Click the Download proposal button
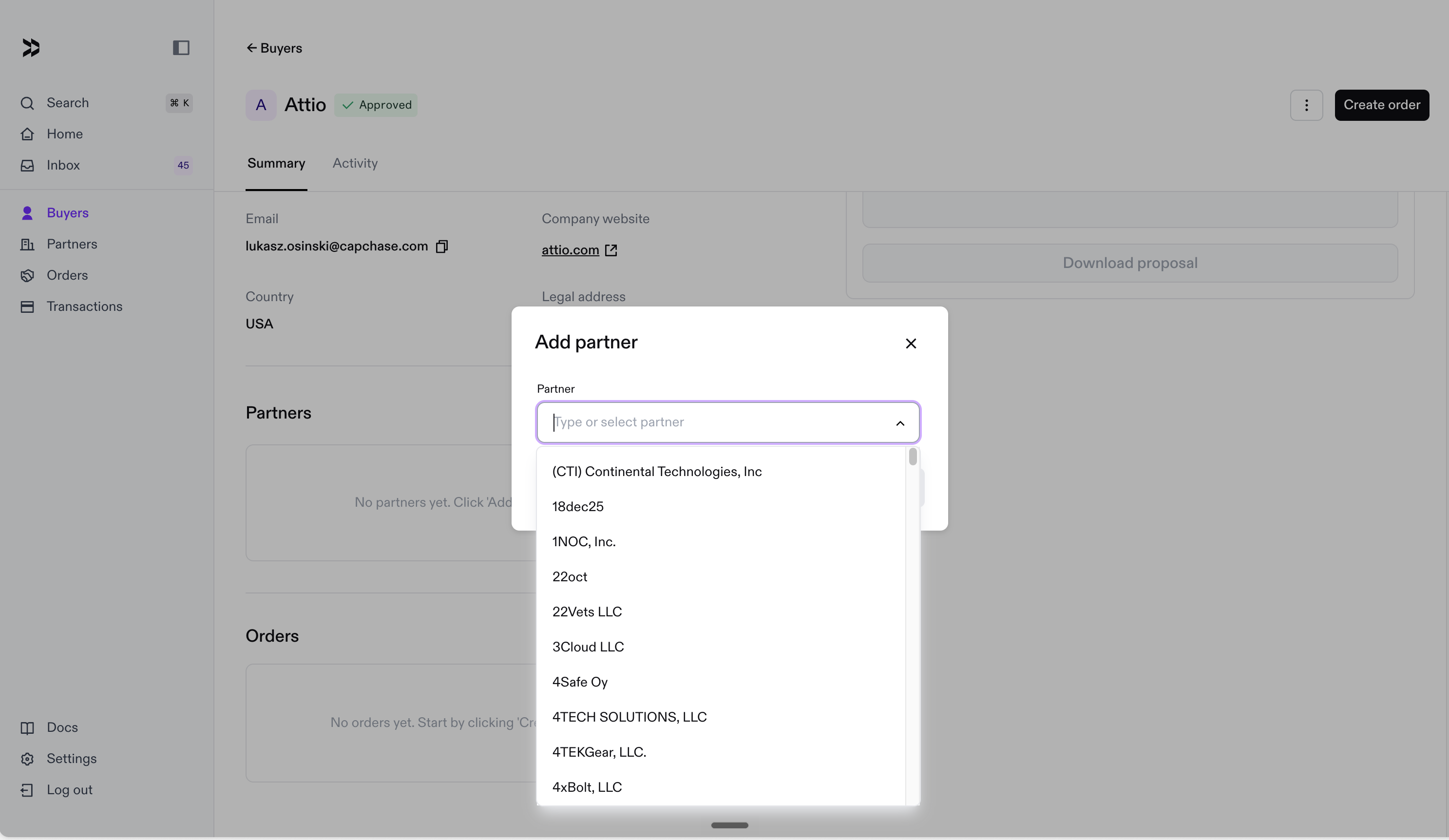Viewport: 1449px width, 840px height. [1130, 263]
